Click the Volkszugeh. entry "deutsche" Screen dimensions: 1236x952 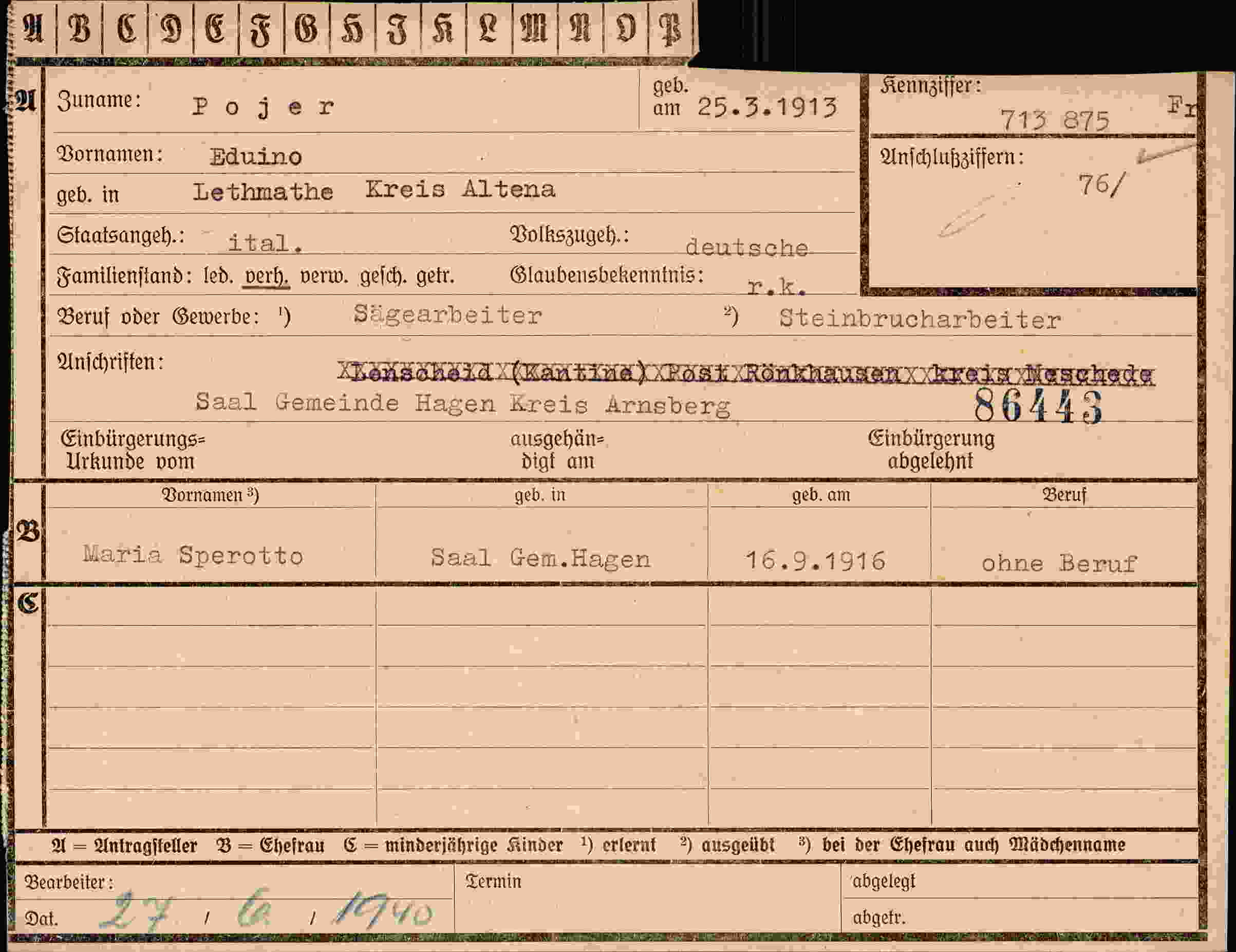[746, 248]
